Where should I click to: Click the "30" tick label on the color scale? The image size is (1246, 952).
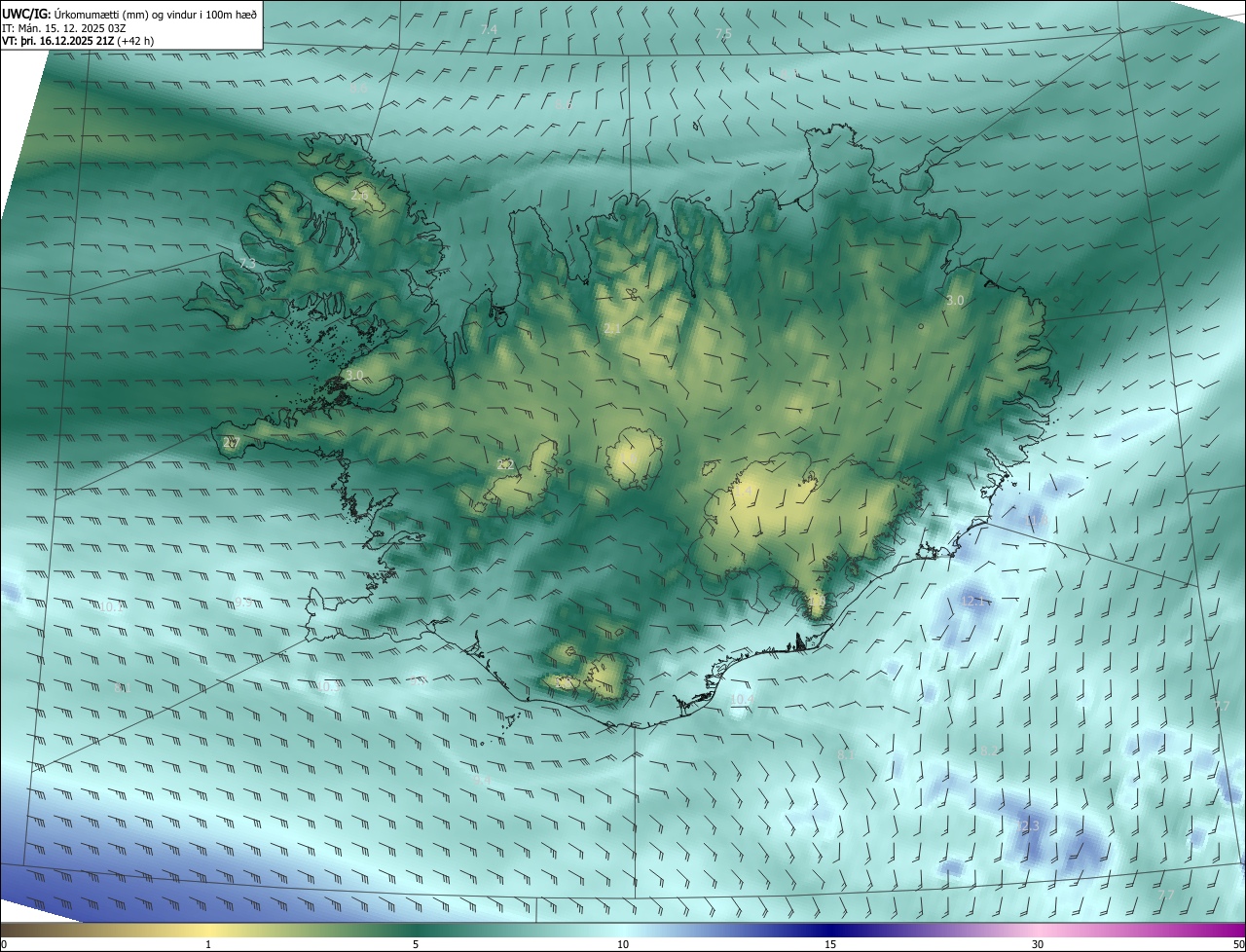pos(1038,944)
